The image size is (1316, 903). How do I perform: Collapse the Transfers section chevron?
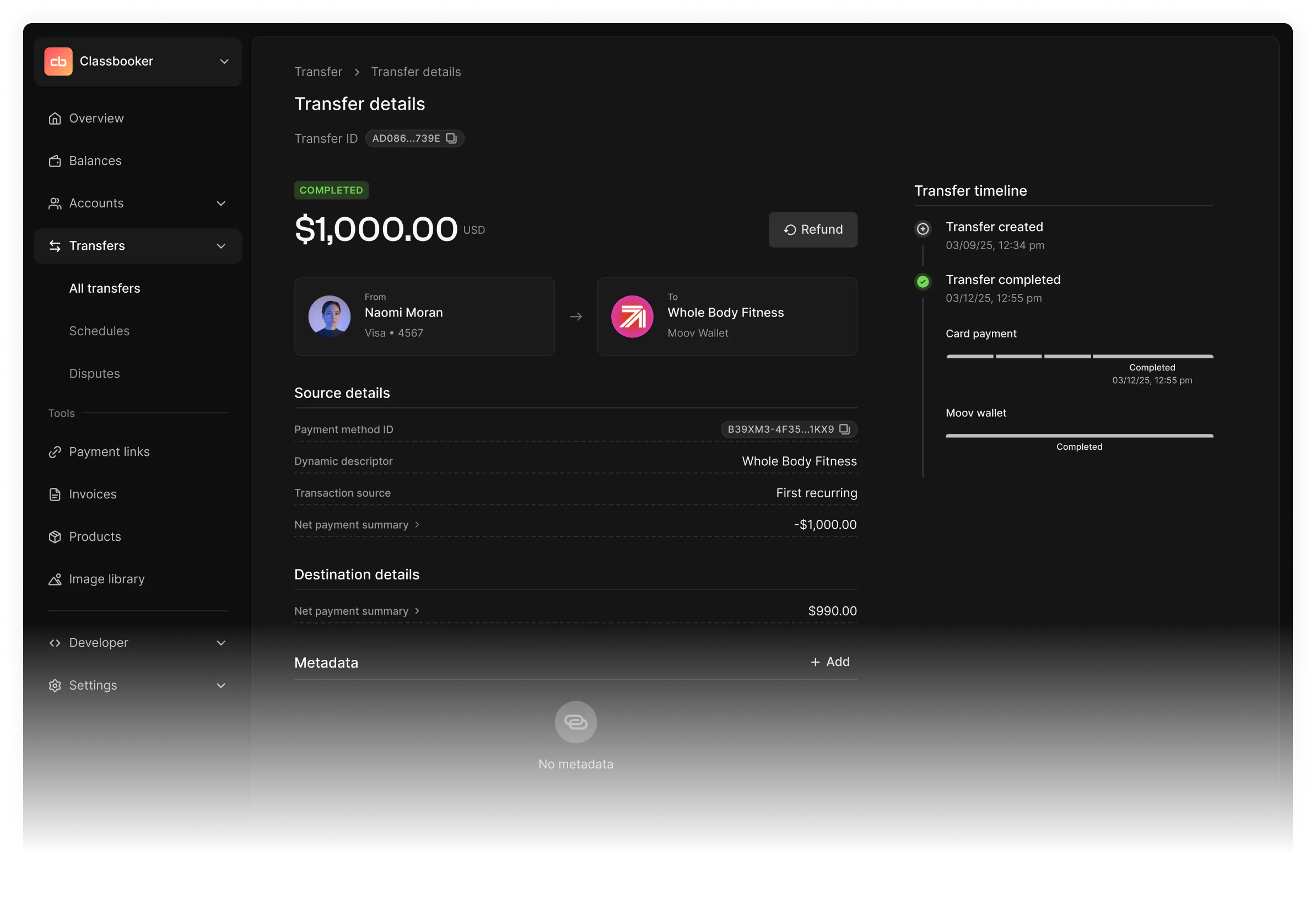[221, 246]
